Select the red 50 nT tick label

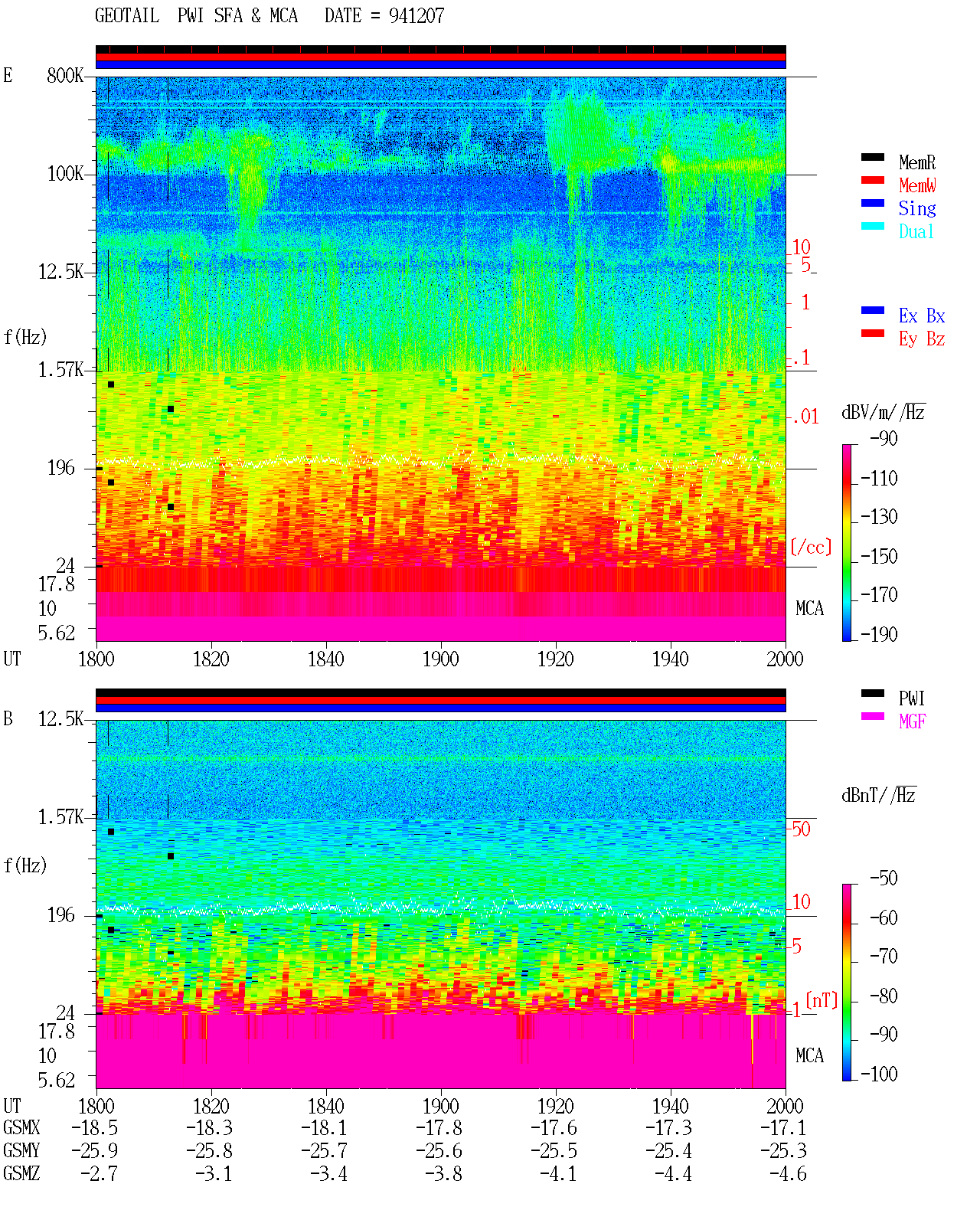(801, 829)
